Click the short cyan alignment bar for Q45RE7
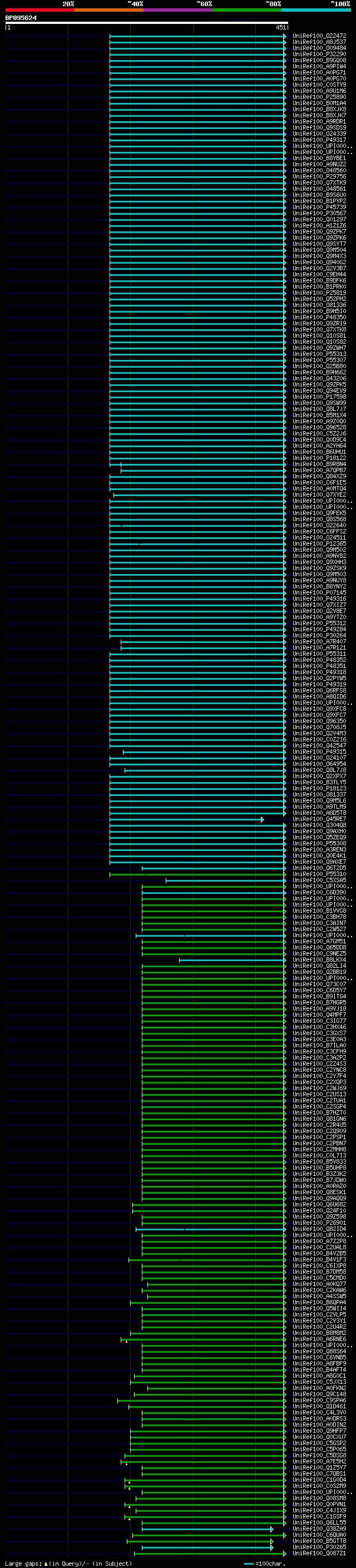The width and height of the screenshot is (356, 1568). [187, 819]
